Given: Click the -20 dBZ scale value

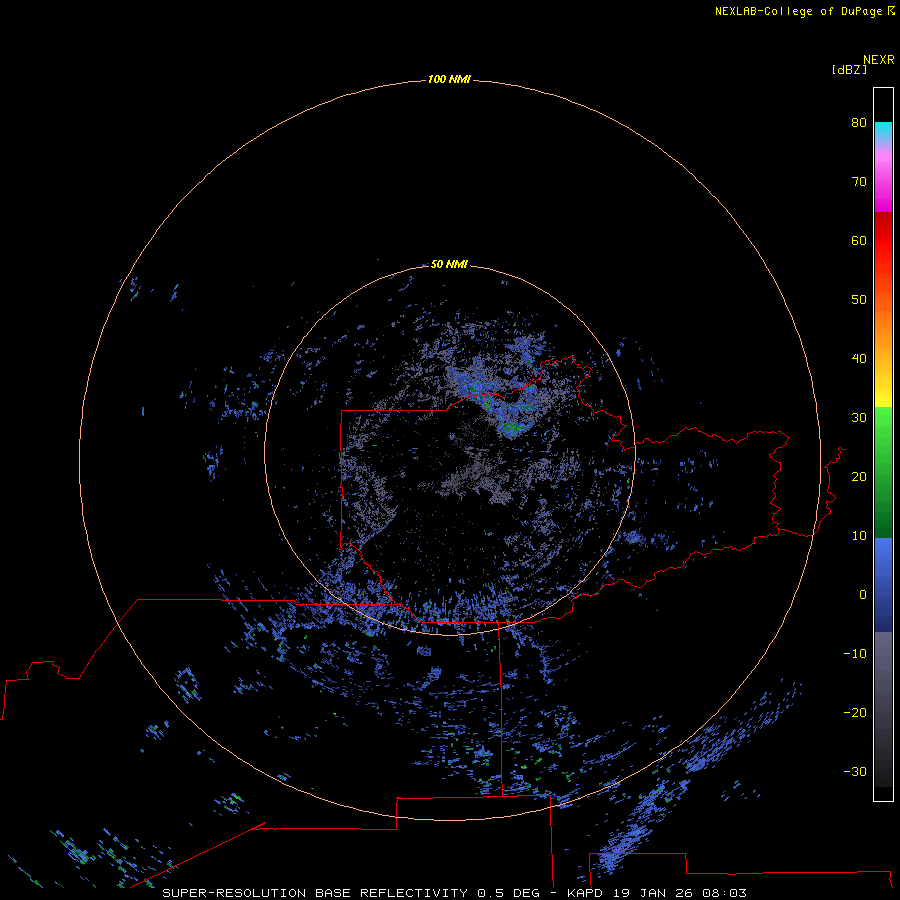Looking at the screenshot, I should (855, 712).
